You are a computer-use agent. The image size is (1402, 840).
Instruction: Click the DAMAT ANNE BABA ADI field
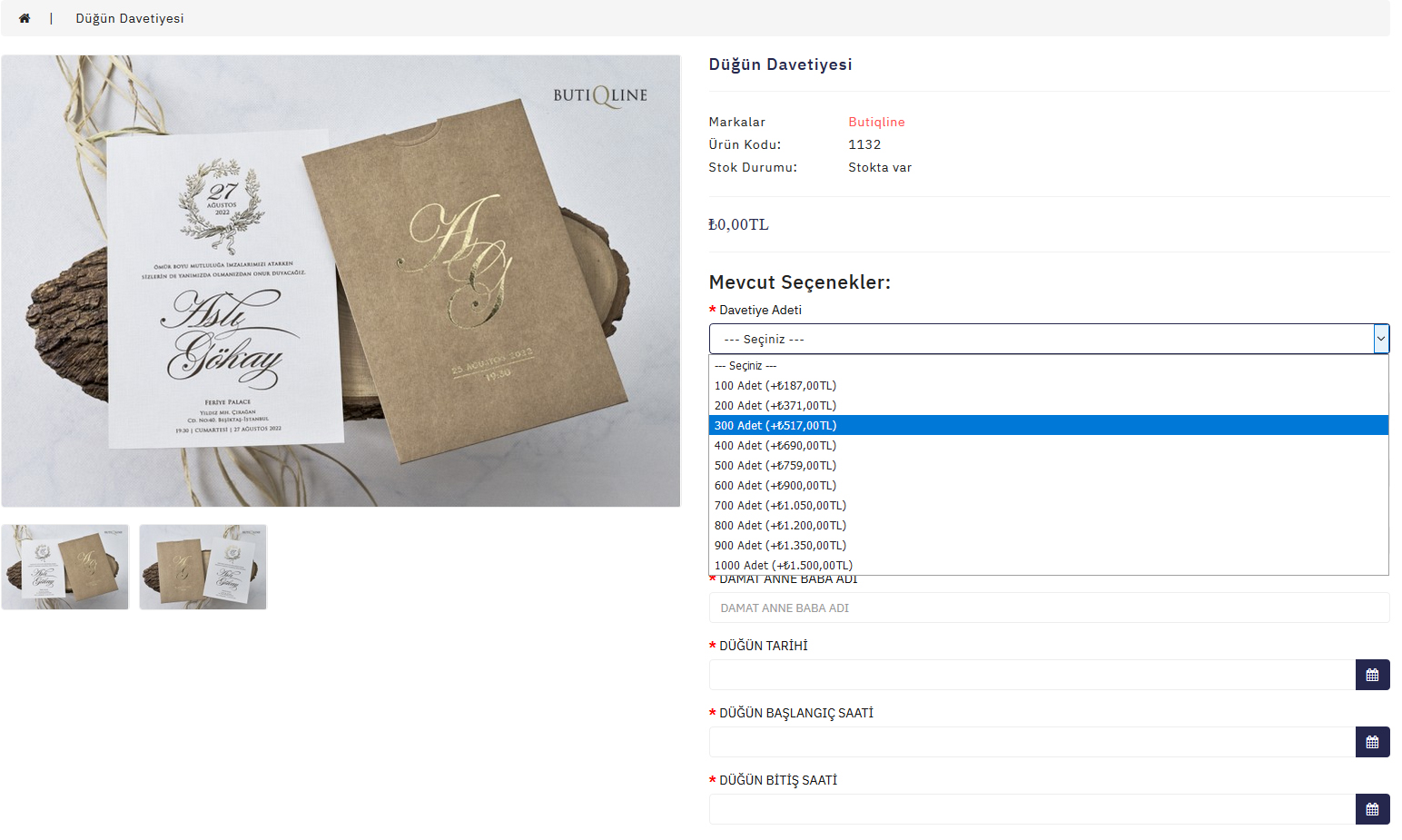click(x=1049, y=608)
